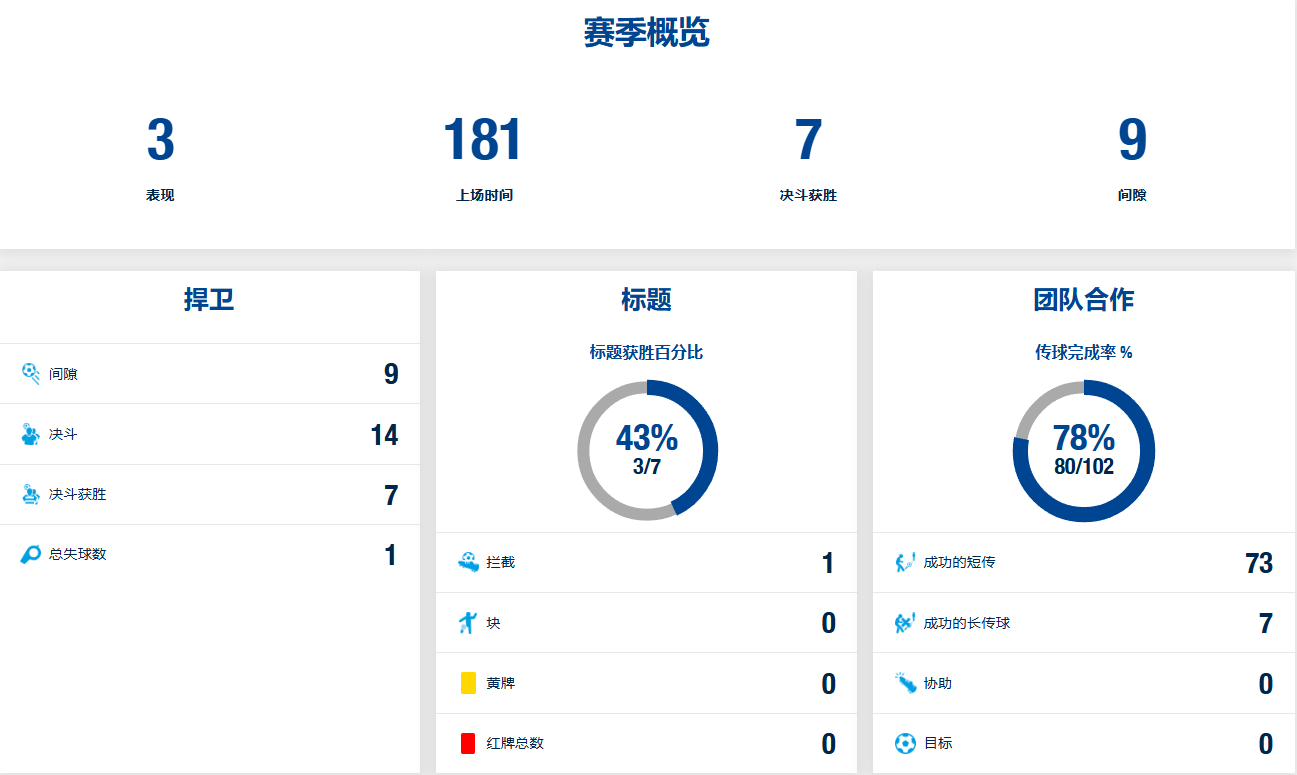
Task: Click the 表现 label under the number 3
Action: coord(160,196)
